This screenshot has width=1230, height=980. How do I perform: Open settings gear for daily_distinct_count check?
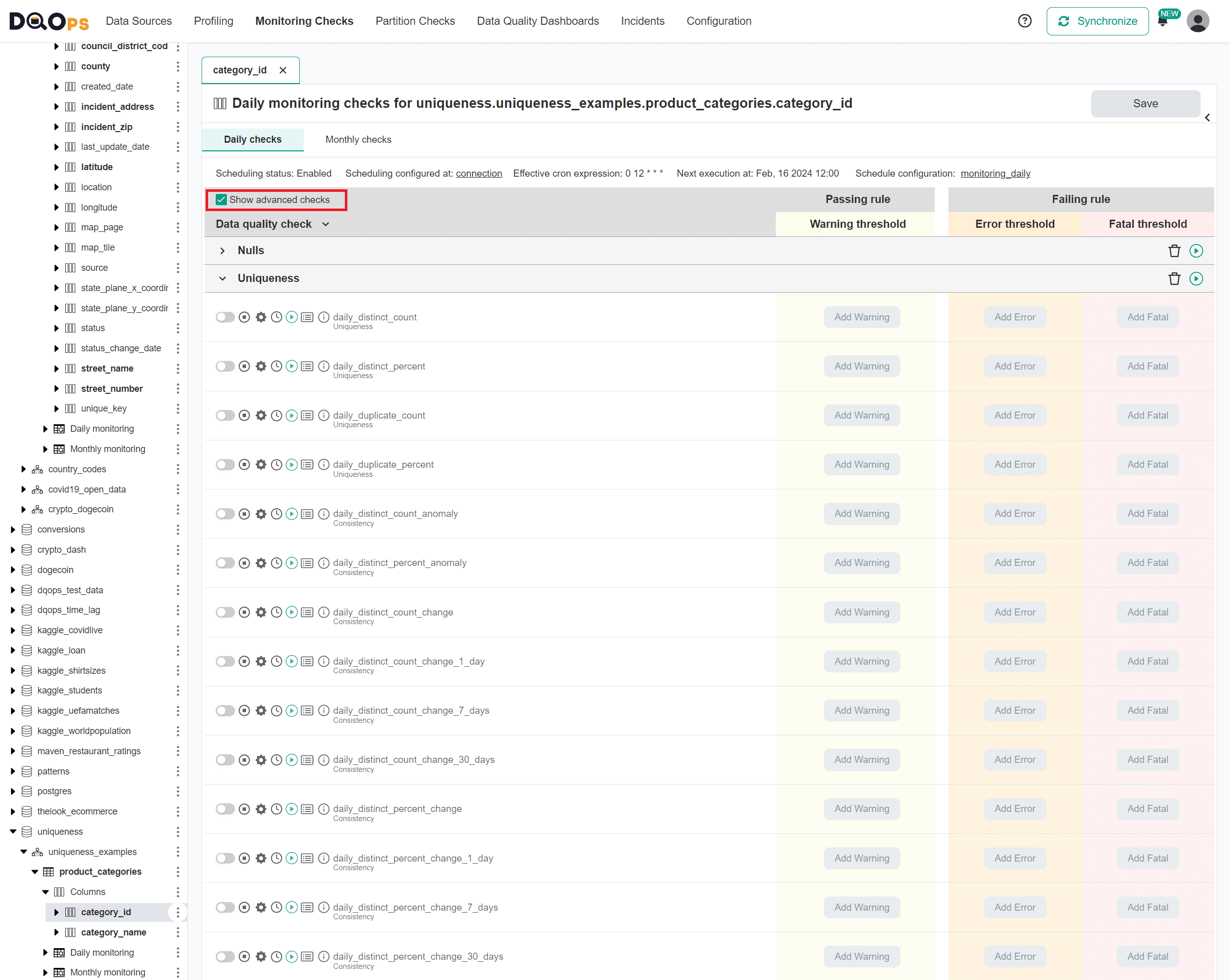pyautogui.click(x=261, y=317)
